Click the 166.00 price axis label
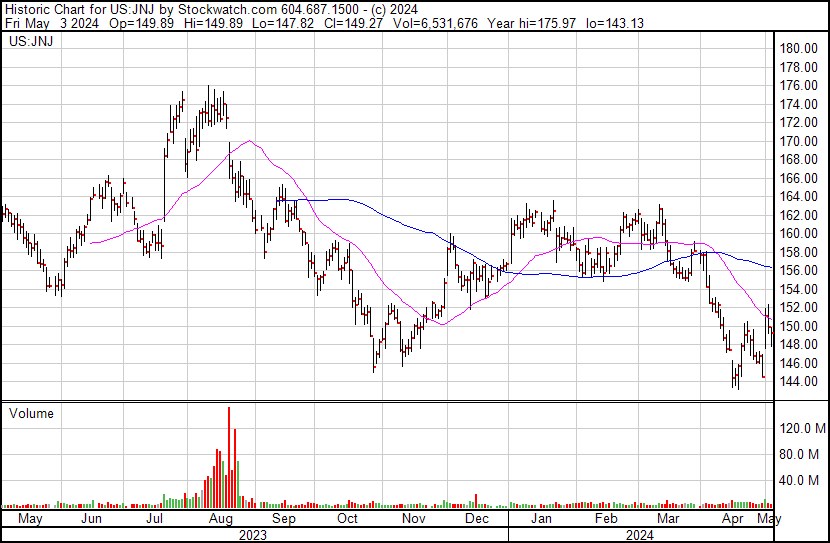Screen dimensions: 830x543 coord(799,178)
